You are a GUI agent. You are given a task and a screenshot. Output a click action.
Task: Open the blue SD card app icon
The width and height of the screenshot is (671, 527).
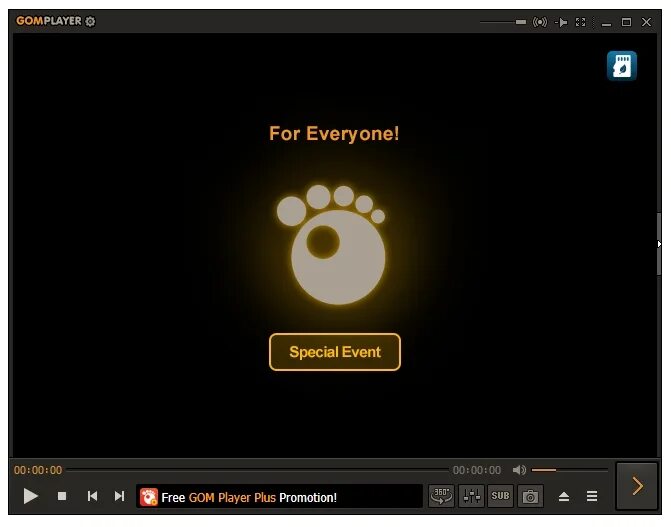click(x=622, y=66)
